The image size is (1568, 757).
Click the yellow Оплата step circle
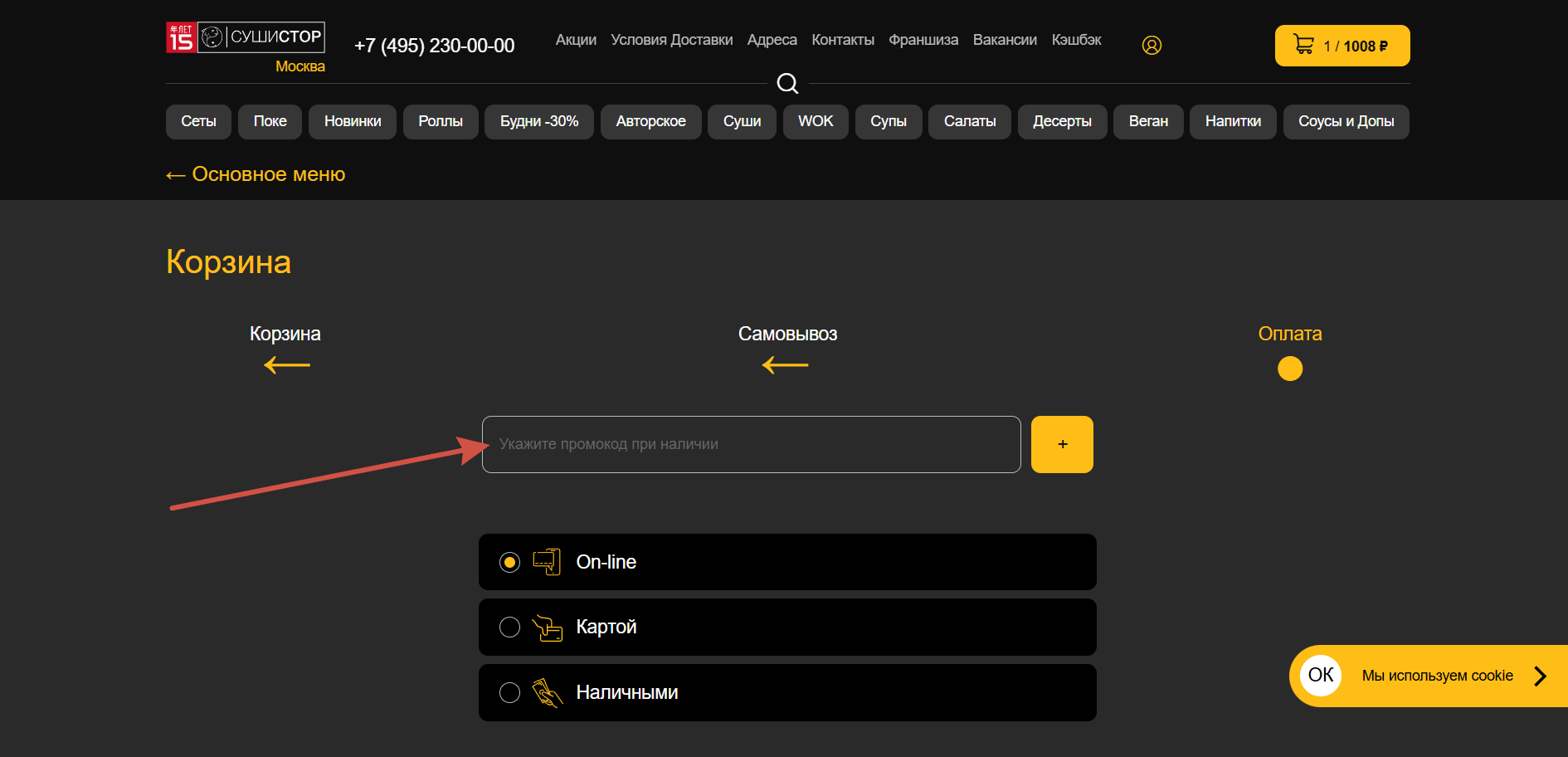(1290, 369)
